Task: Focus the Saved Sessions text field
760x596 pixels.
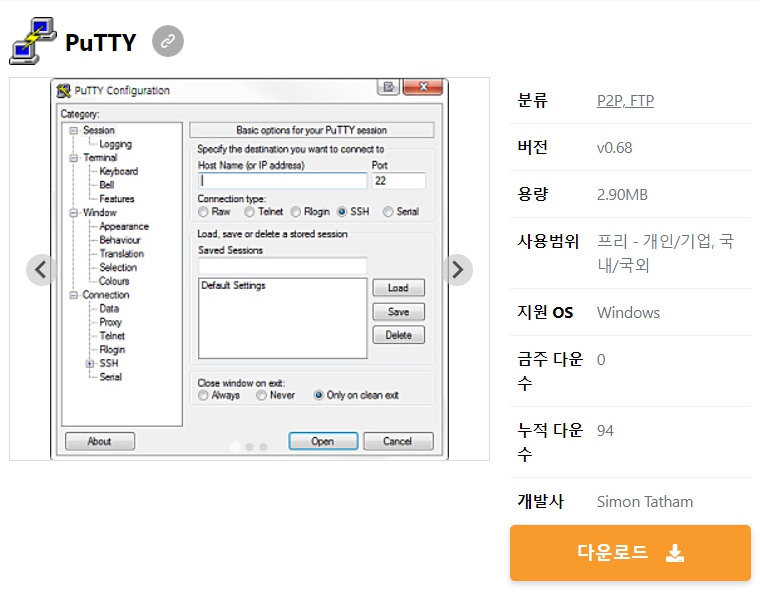Action: tap(283, 266)
